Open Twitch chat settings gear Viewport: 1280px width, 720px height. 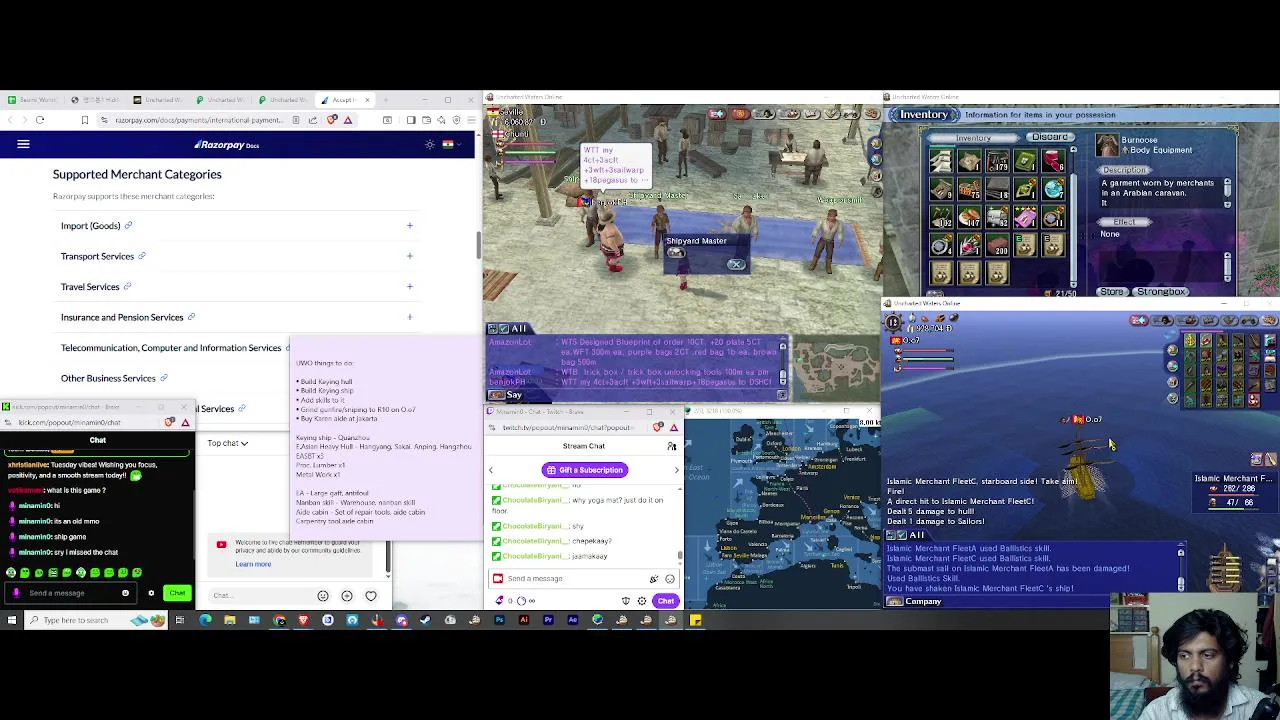click(642, 601)
